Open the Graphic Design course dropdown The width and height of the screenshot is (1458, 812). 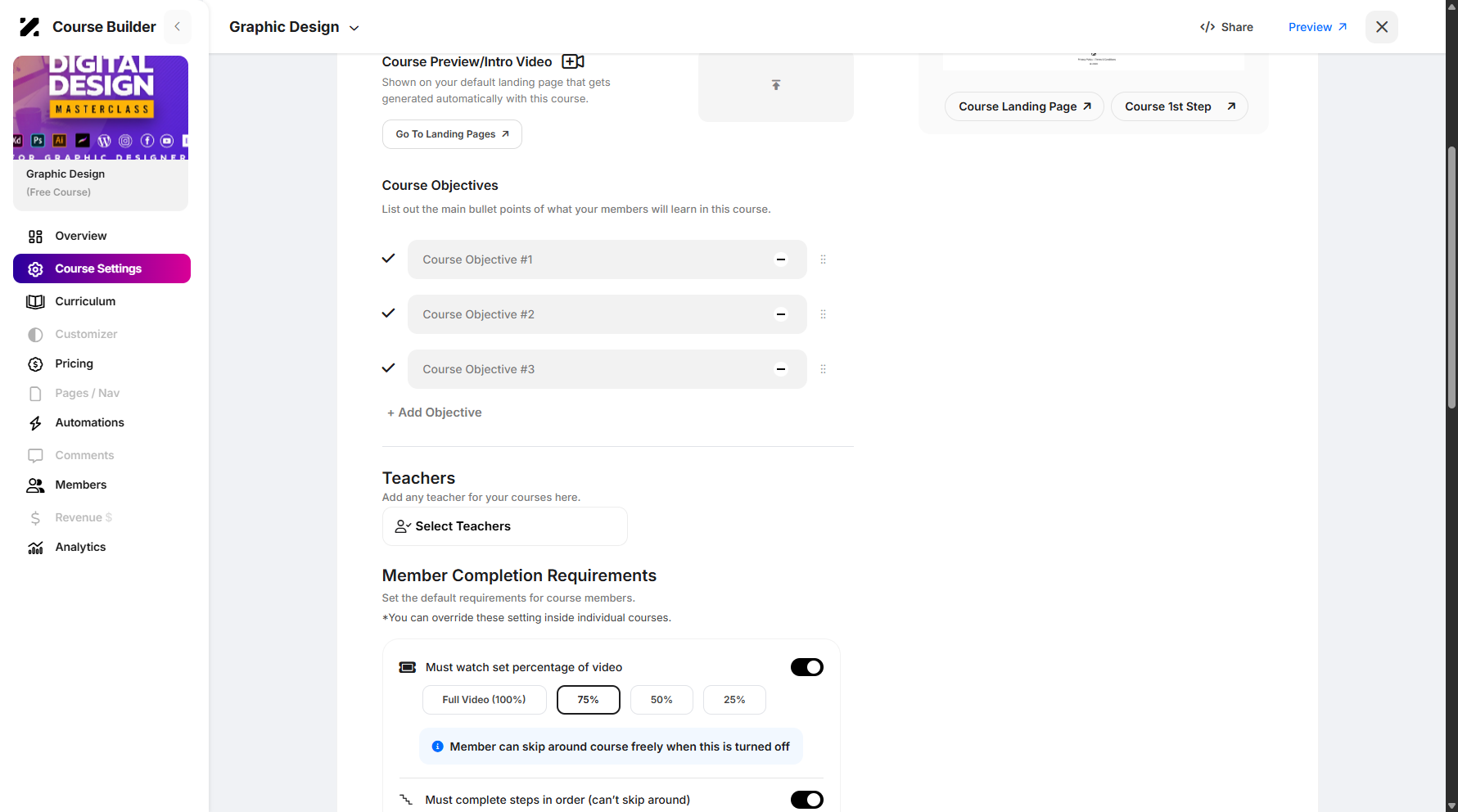[x=294, y=27]
